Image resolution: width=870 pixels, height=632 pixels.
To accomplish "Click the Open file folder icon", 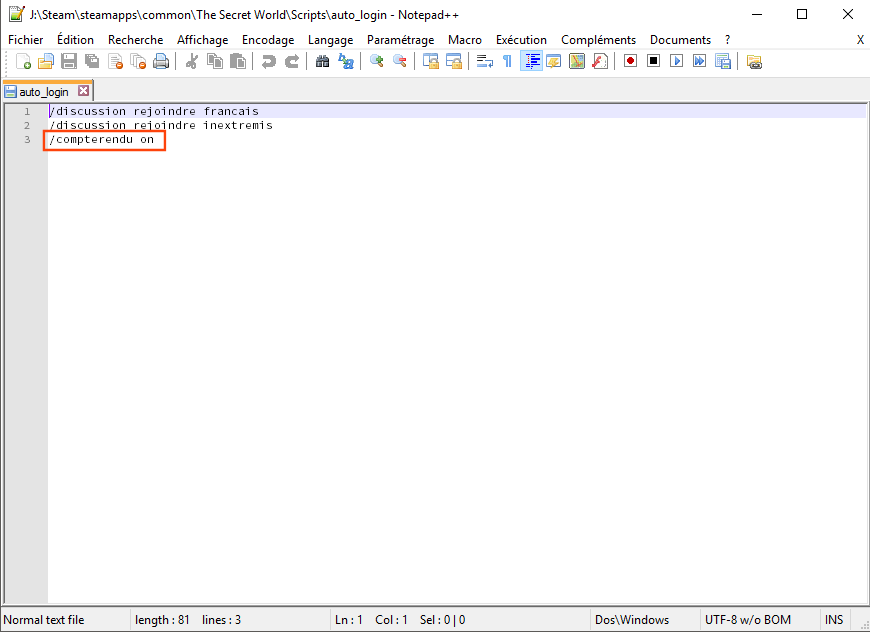I will (45, 61).
